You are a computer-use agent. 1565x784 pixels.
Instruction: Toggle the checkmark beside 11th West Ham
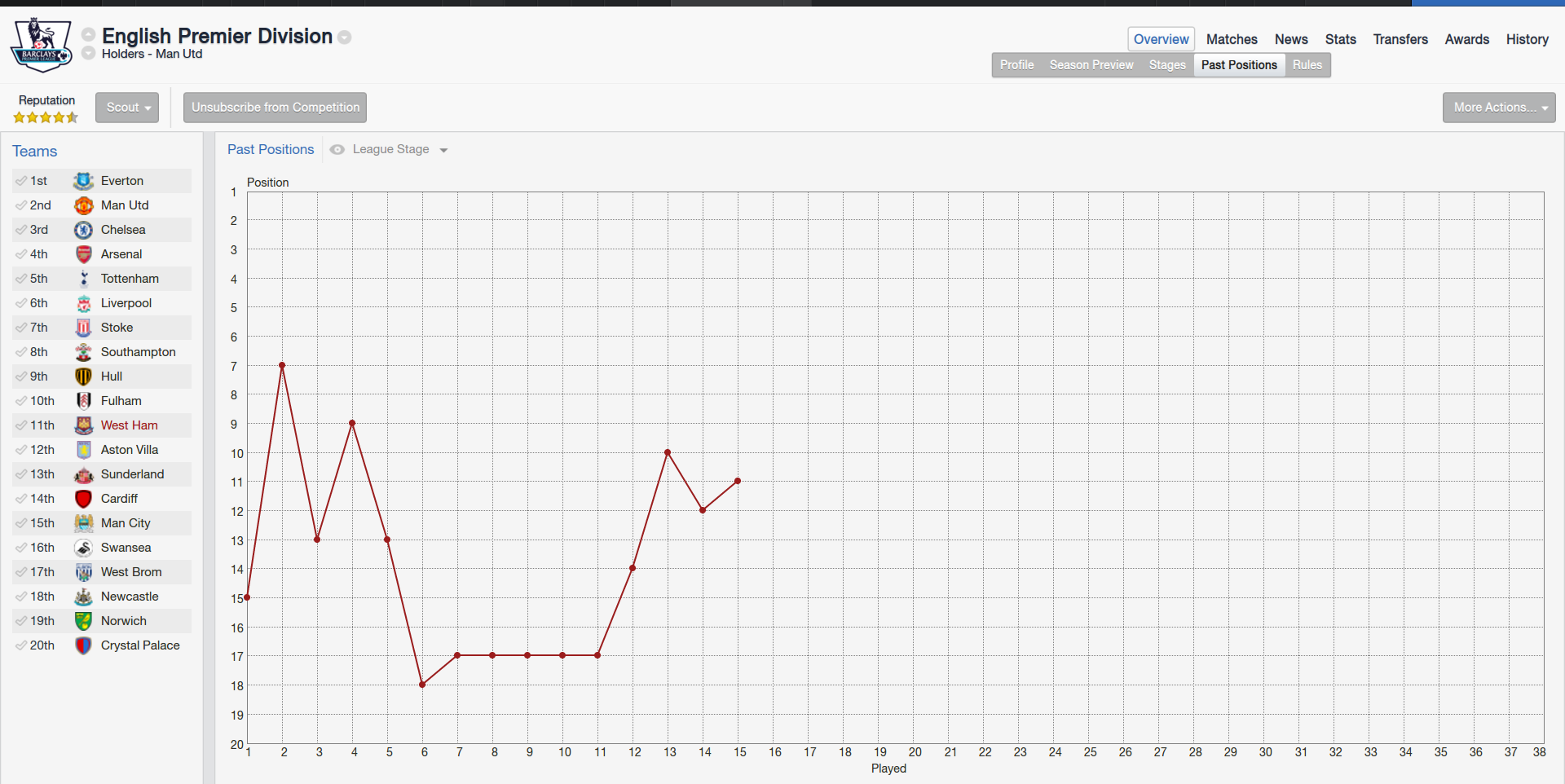coord(21,425)
